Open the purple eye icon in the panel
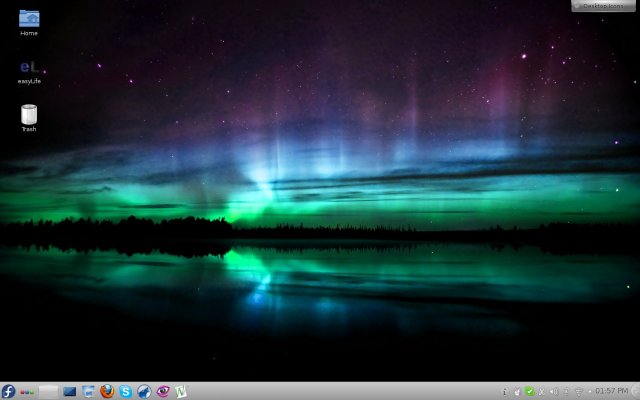Image resolution: width=640 pixels, height=400 pixels. [163, 391]
